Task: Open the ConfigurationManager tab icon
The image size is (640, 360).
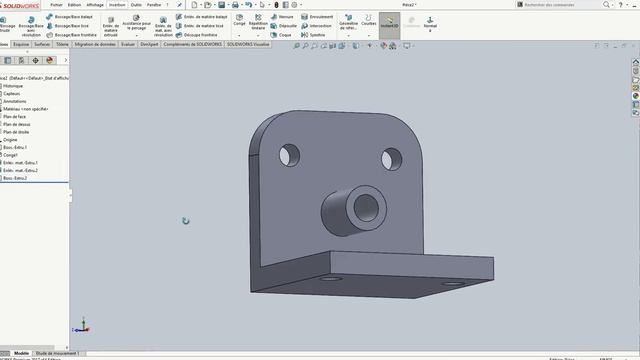Action: pos(21,60)
